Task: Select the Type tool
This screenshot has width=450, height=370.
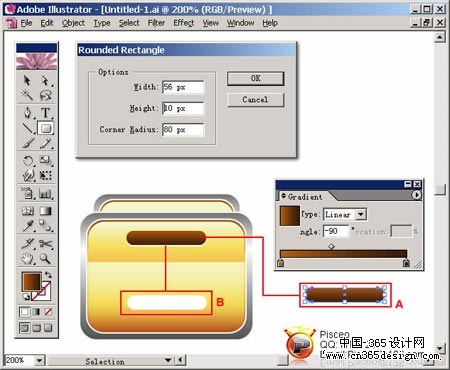Action: [46, 113]
